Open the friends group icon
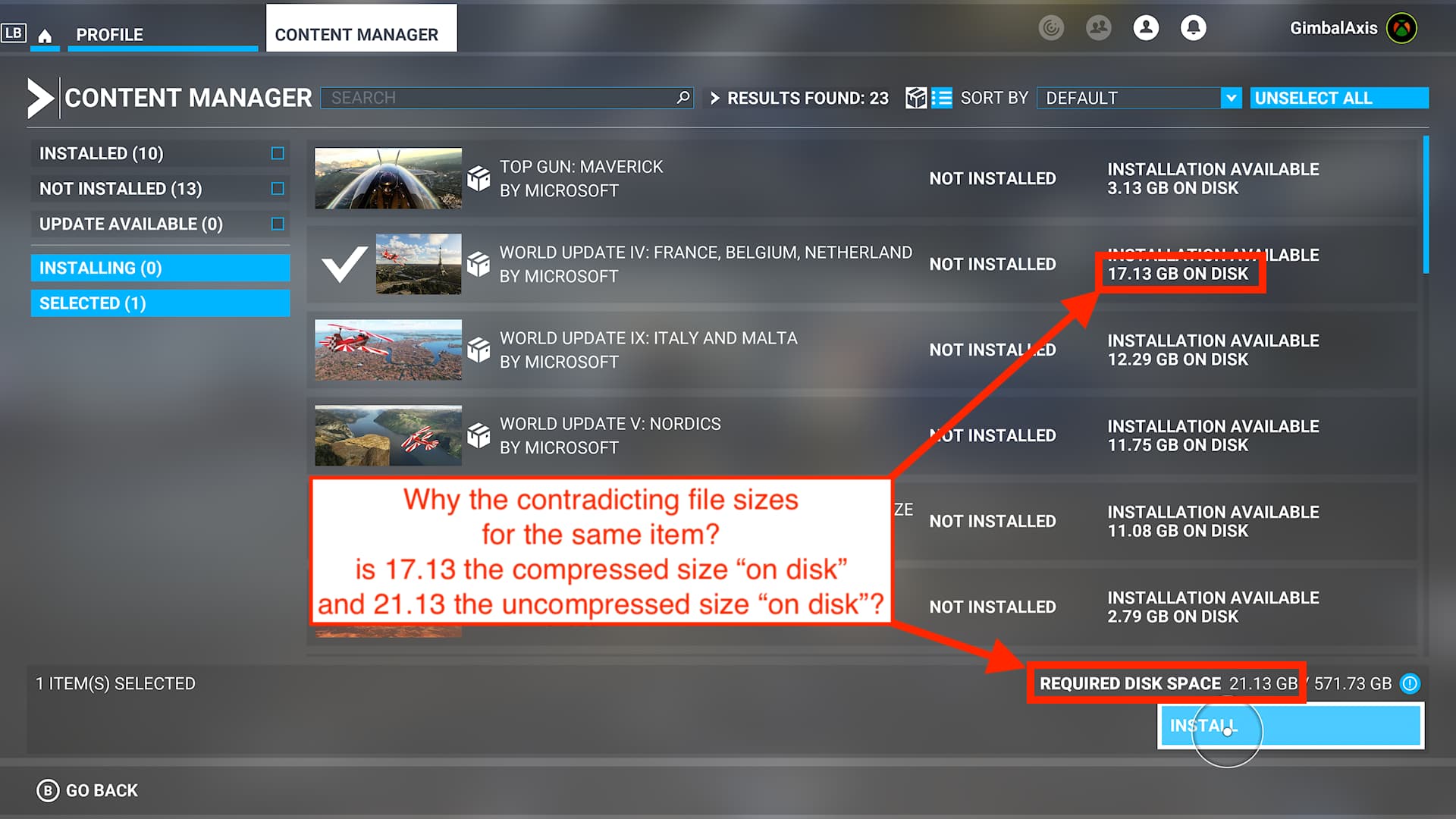Image resolution: width=1456 pixels, height=819 pixels. 1098,28
